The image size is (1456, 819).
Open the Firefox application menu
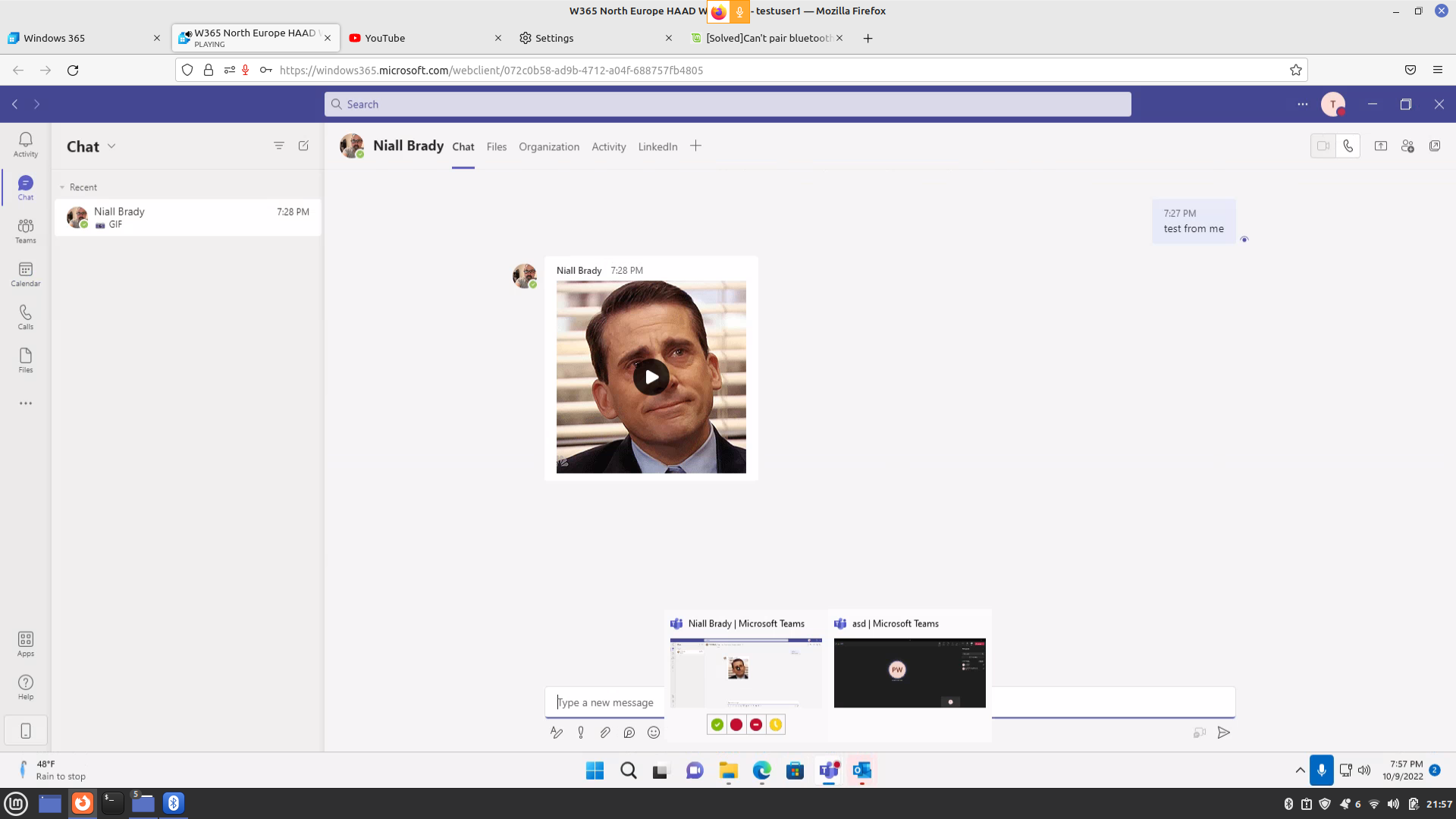pyautogui.click(x=1438, y=70)
